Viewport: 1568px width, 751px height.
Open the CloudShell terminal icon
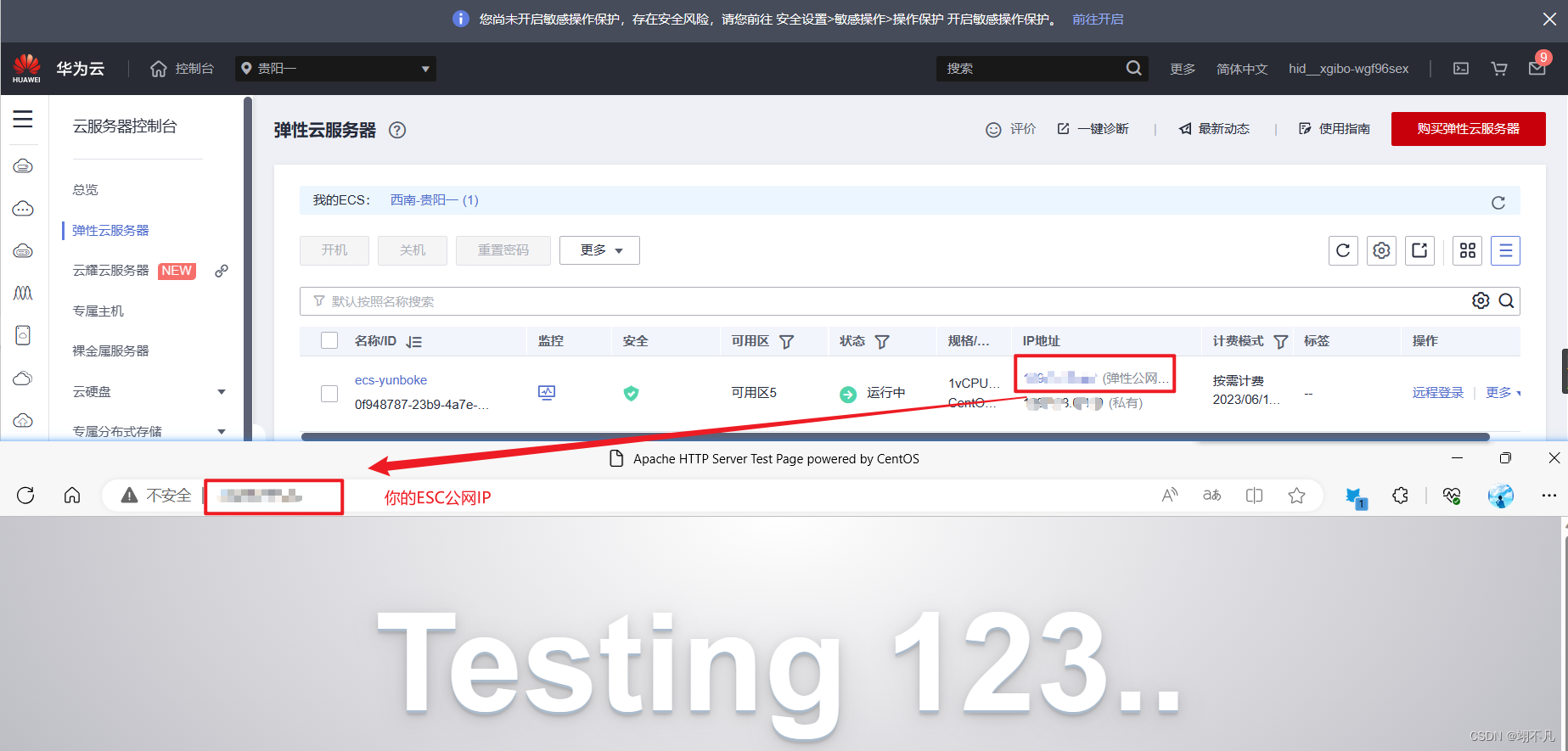[x=1461, y=69]
